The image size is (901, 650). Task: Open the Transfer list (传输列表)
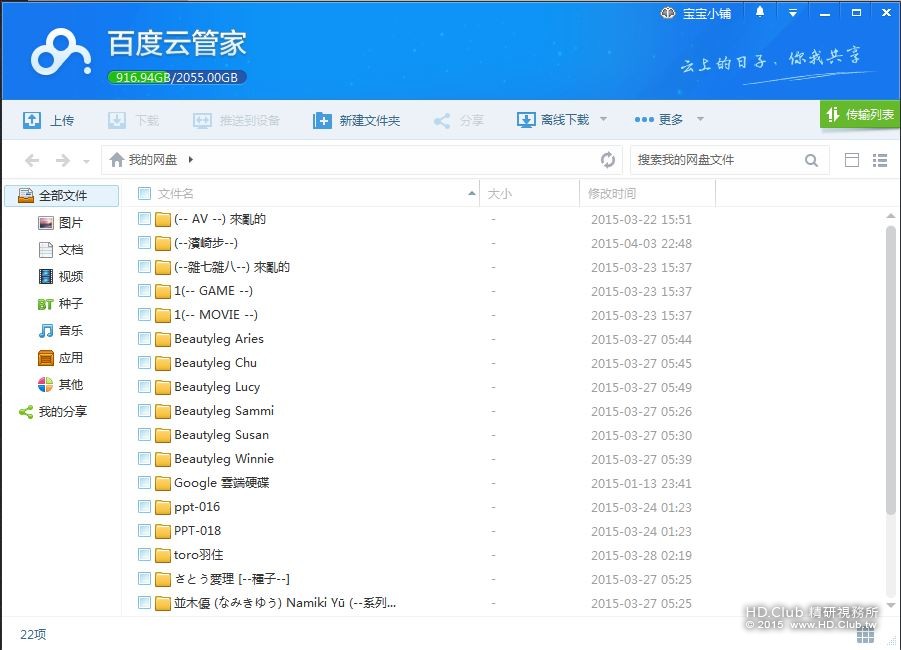click(x=860, y=115)
